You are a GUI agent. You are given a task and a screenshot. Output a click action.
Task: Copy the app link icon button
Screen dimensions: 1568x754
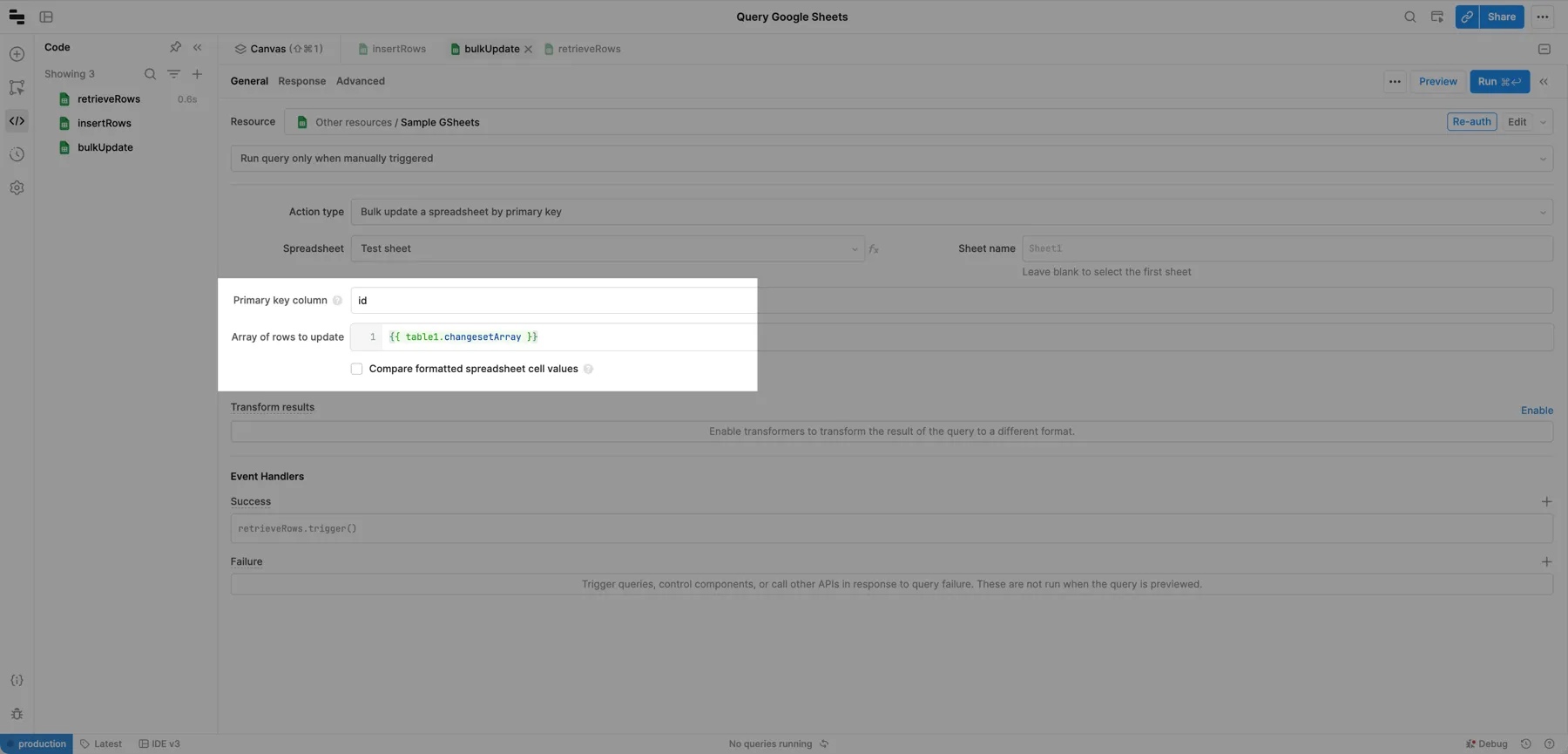pyautogui.click(x=1467, y=17)
